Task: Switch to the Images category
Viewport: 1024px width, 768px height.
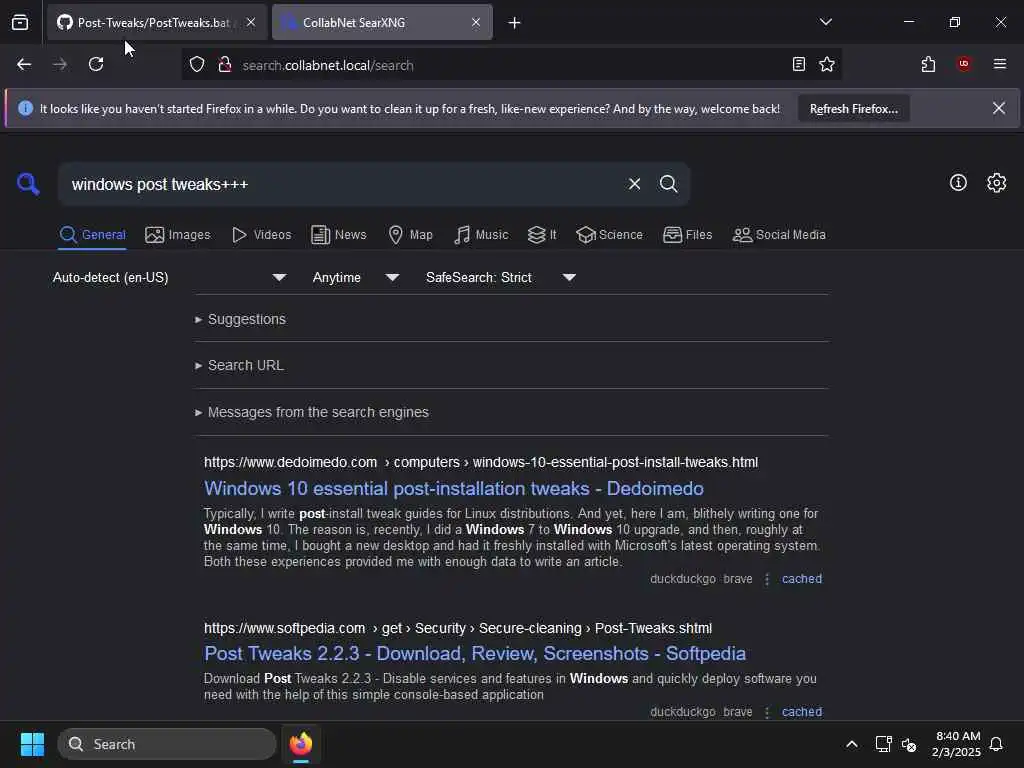Action: (178, 234)
